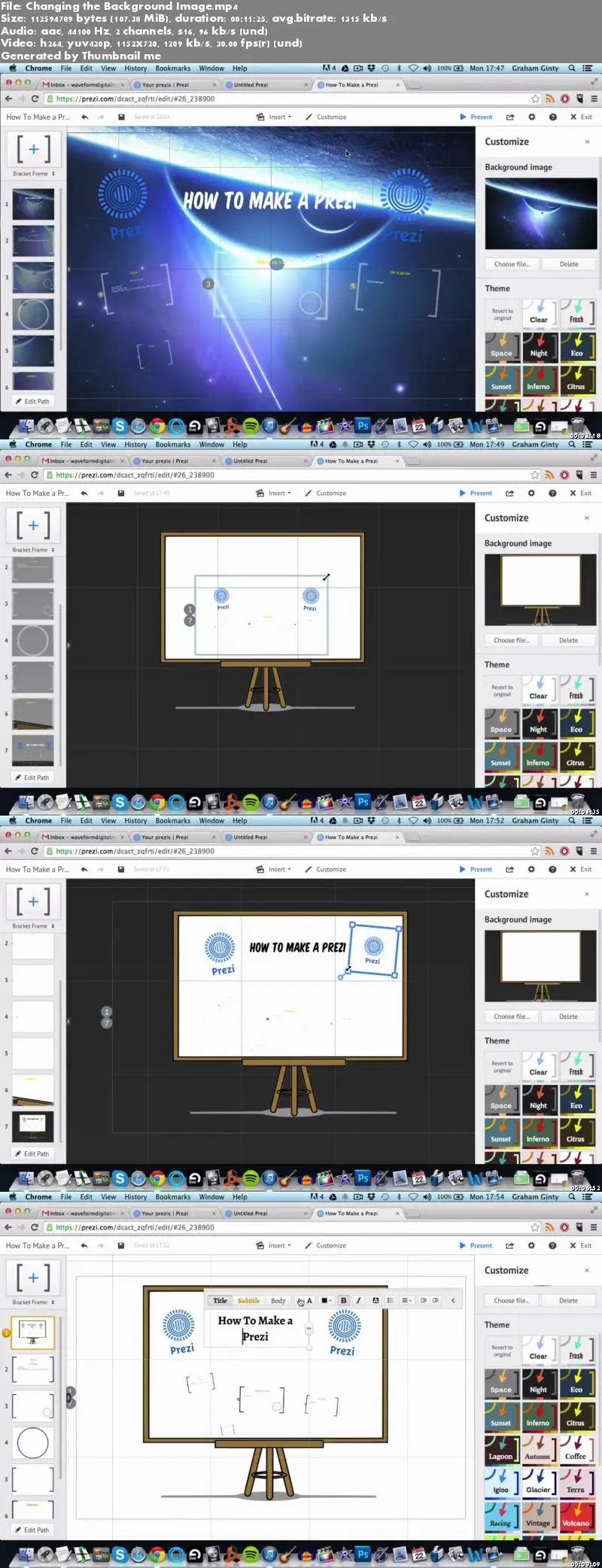The image size is (602, 1568).
Task: Click Choose file in the 17:47 frame
Action: point(512,264)
